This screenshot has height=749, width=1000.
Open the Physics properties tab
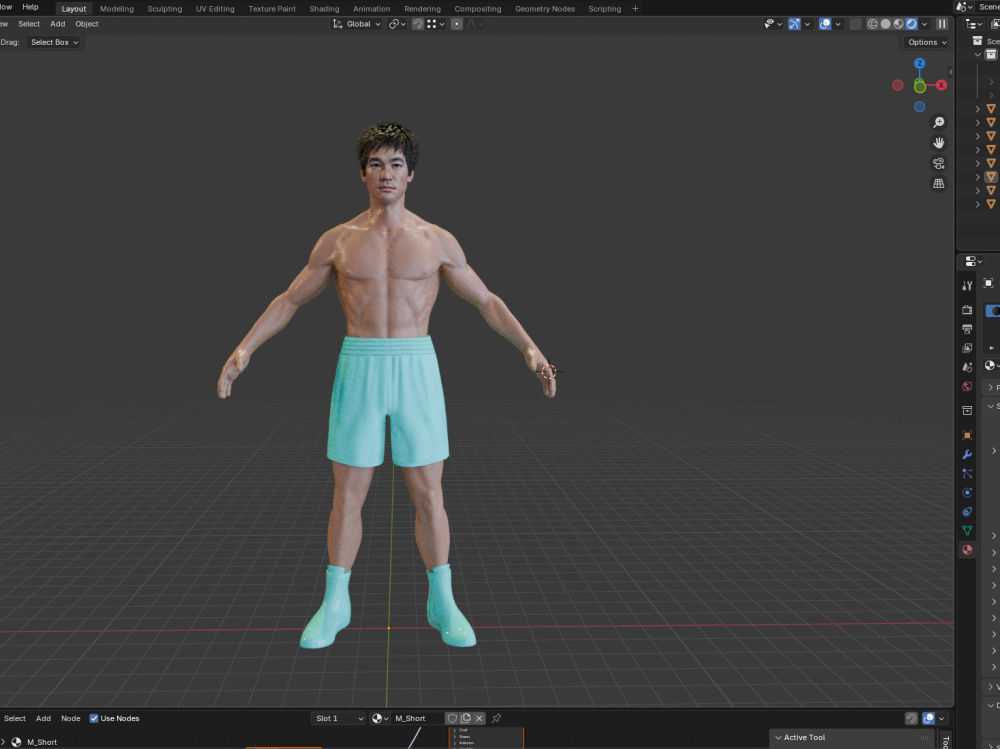967,493
